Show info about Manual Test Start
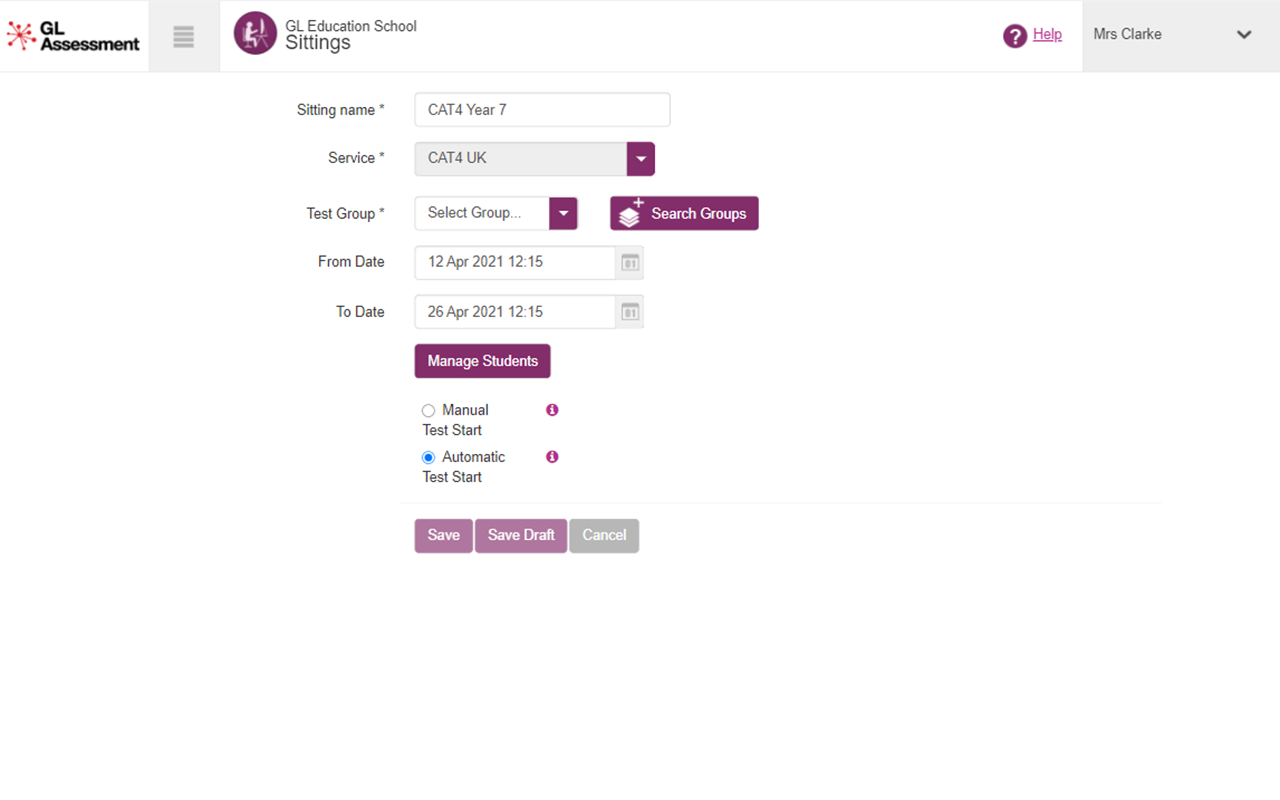Image resolution: width=1280 pixels, height=800 pixels. tap(552, 410)
